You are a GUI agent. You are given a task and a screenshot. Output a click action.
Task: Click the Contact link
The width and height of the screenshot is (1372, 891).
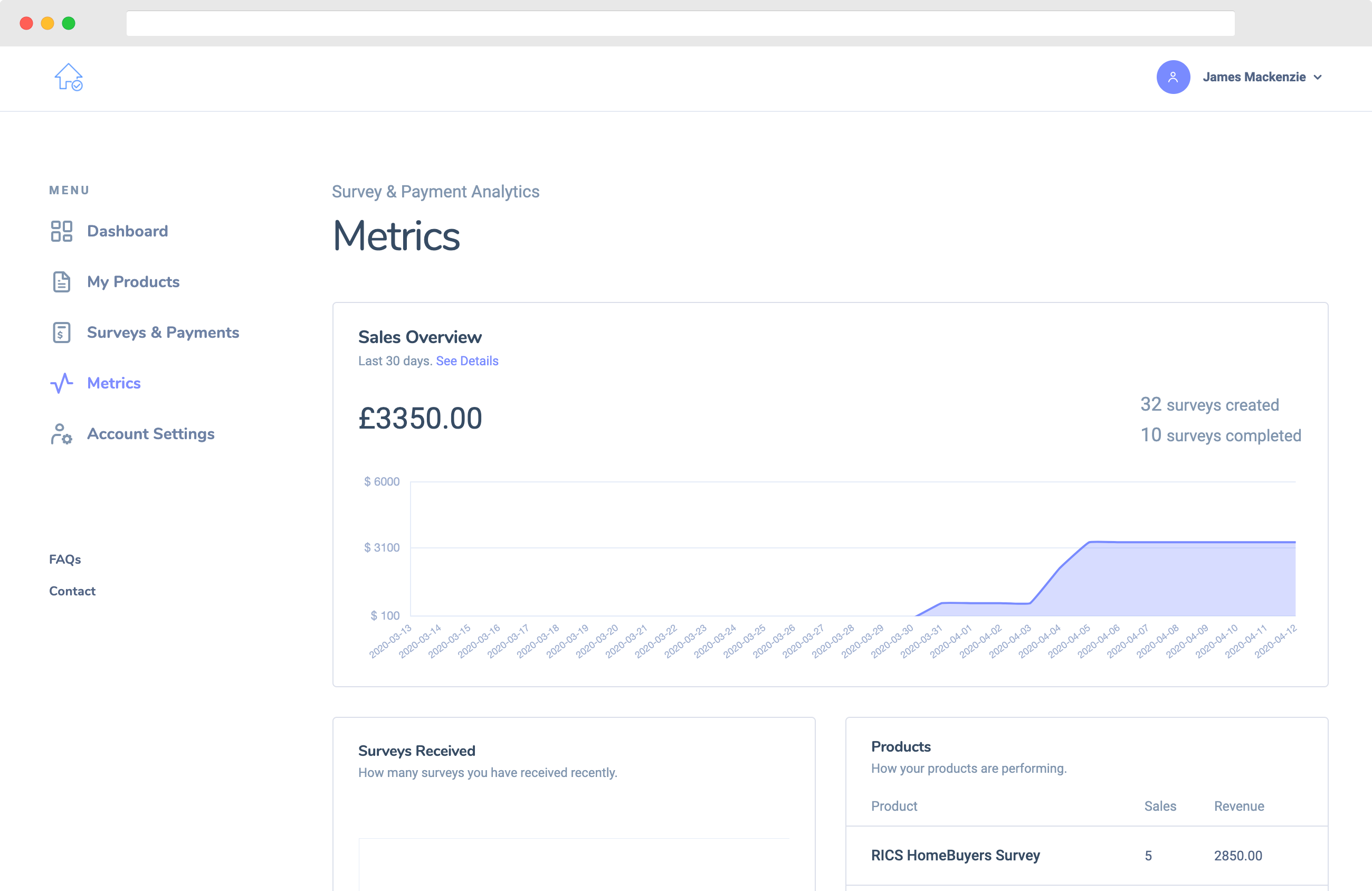tap(72, 591)
